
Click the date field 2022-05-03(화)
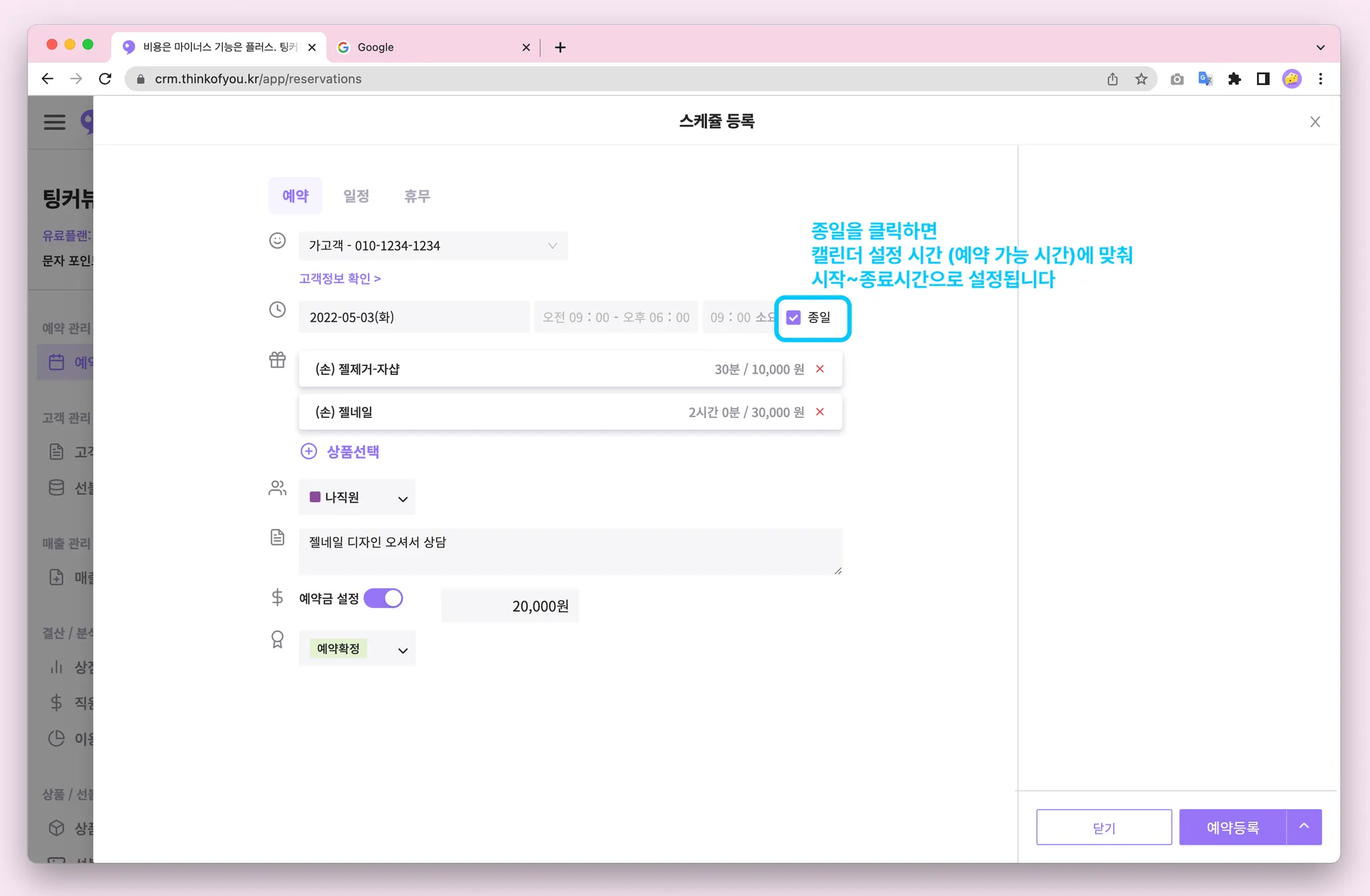point(413,317)
